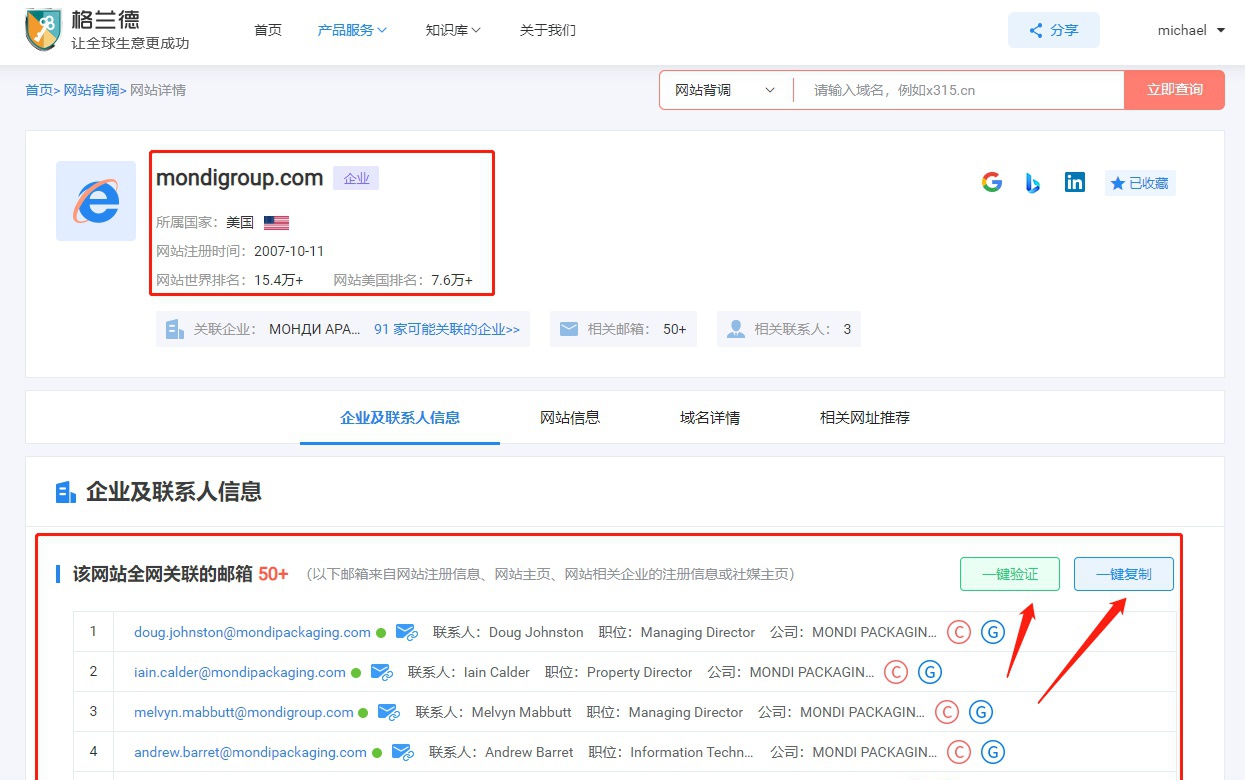
Task: Click the blue G icon in Doug Johnston row
Action: click(x=992, y=632)
